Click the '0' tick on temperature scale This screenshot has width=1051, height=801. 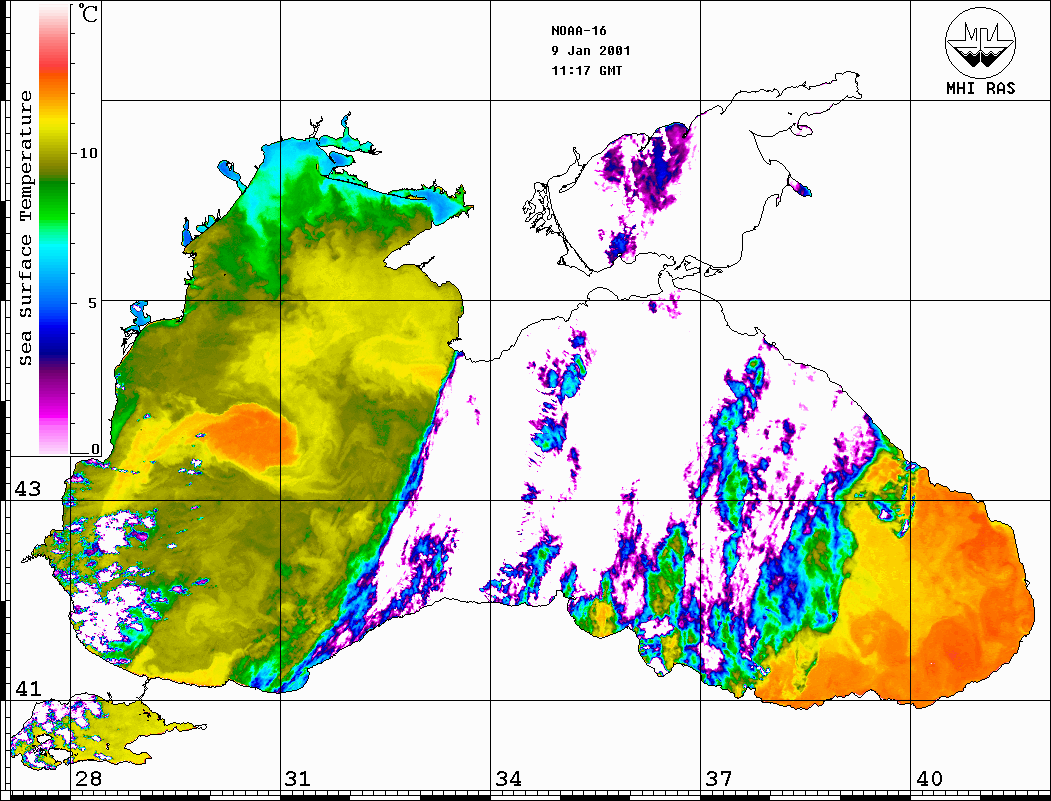pyautogui.click(x=95, y=448)
